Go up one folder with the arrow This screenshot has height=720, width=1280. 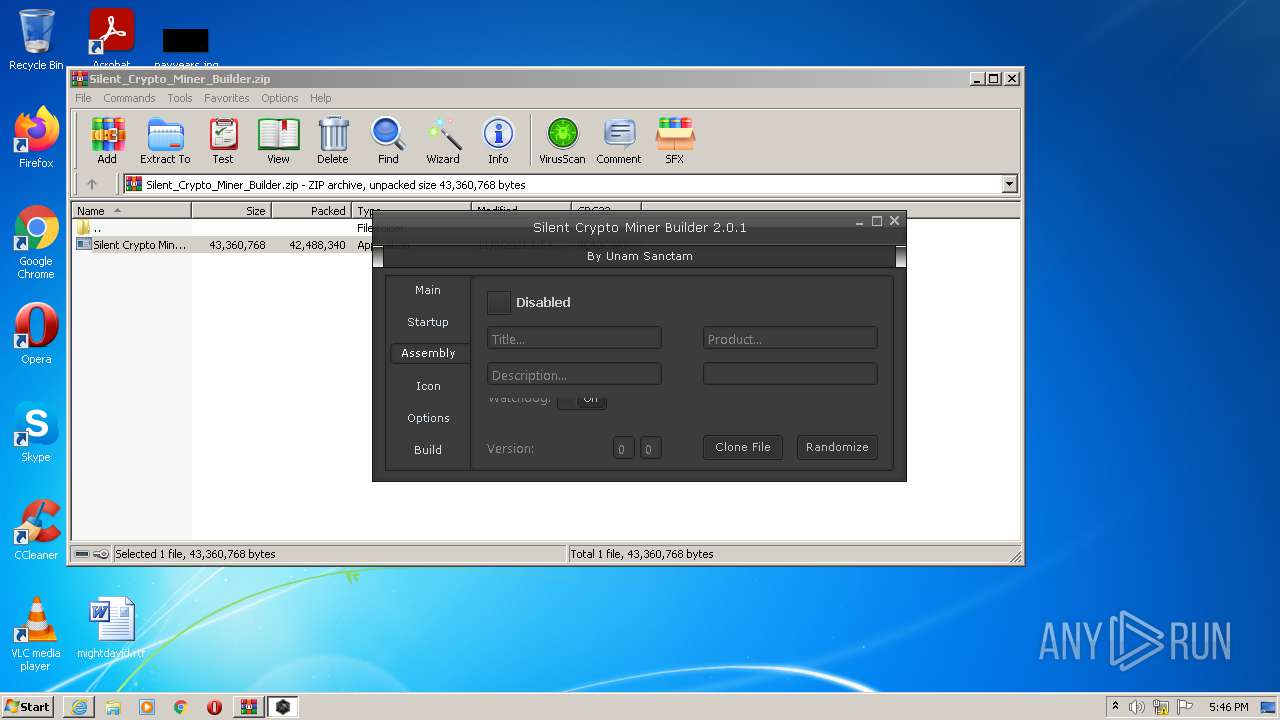pos(92,184)
